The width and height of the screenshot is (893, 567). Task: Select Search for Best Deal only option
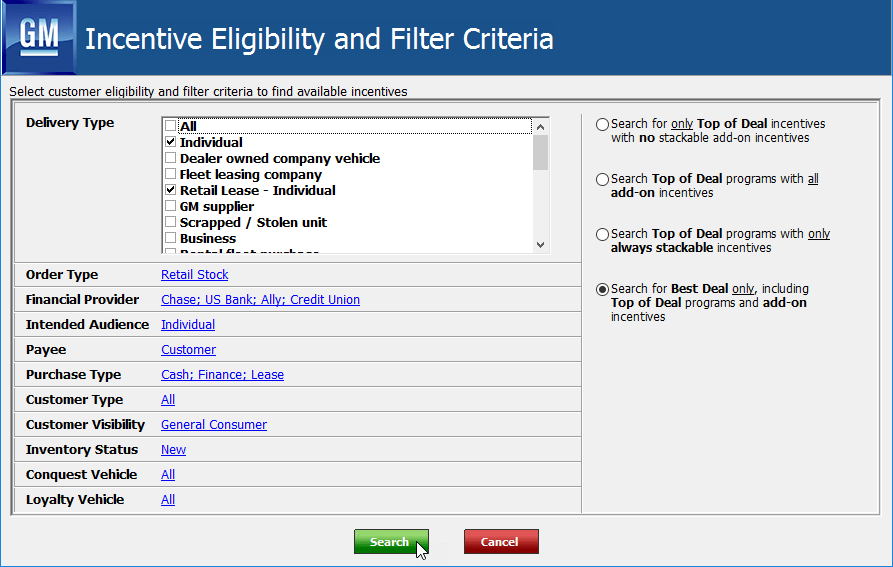[x=602, y=289]
